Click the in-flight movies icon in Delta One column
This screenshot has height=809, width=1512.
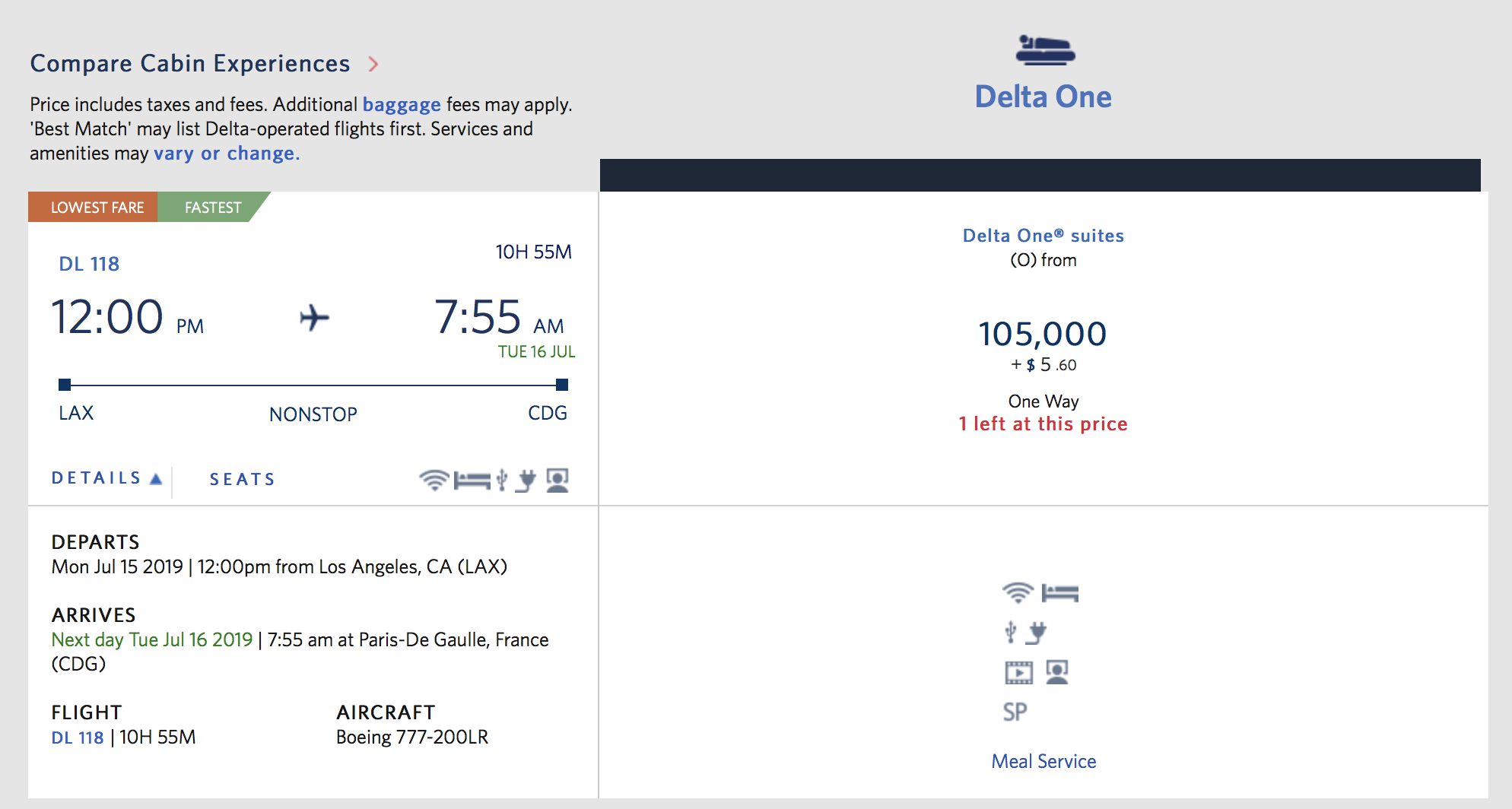(1018, 672)
